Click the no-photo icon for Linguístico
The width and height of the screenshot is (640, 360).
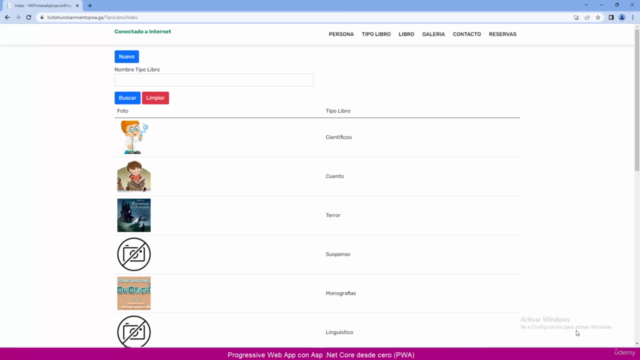click(134, 331)
